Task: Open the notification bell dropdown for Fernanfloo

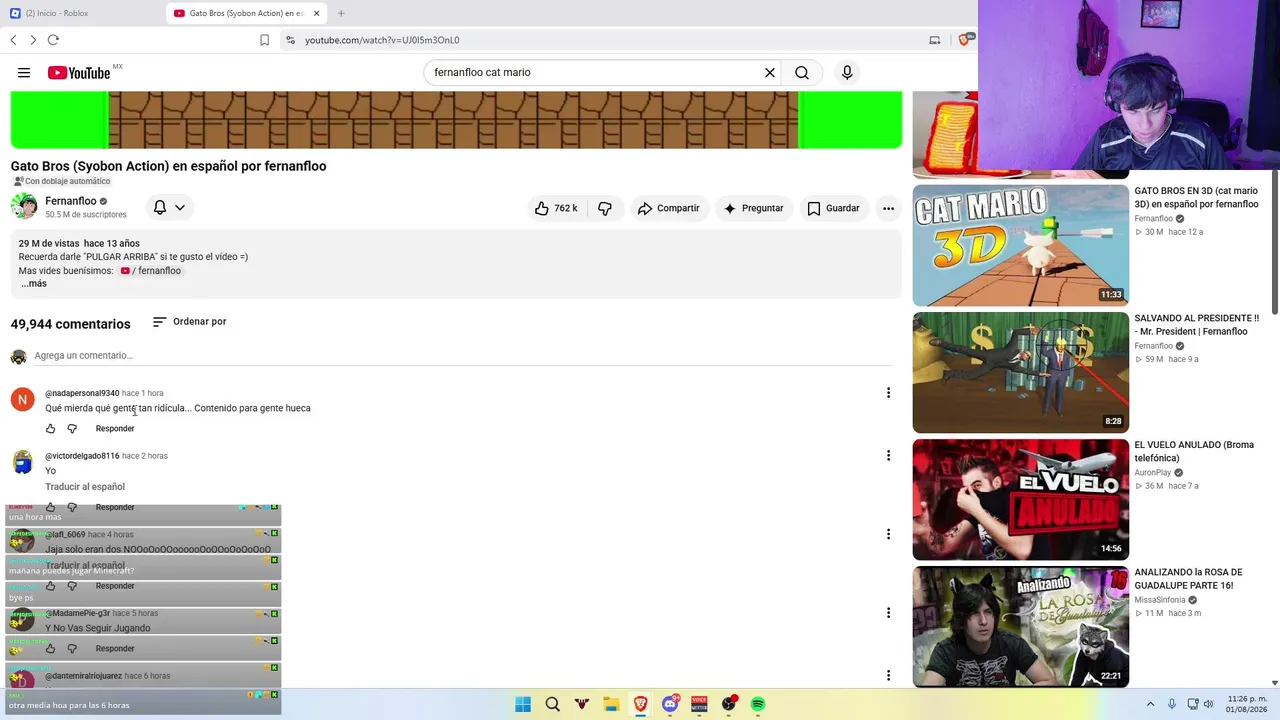Action: [169, 207]
